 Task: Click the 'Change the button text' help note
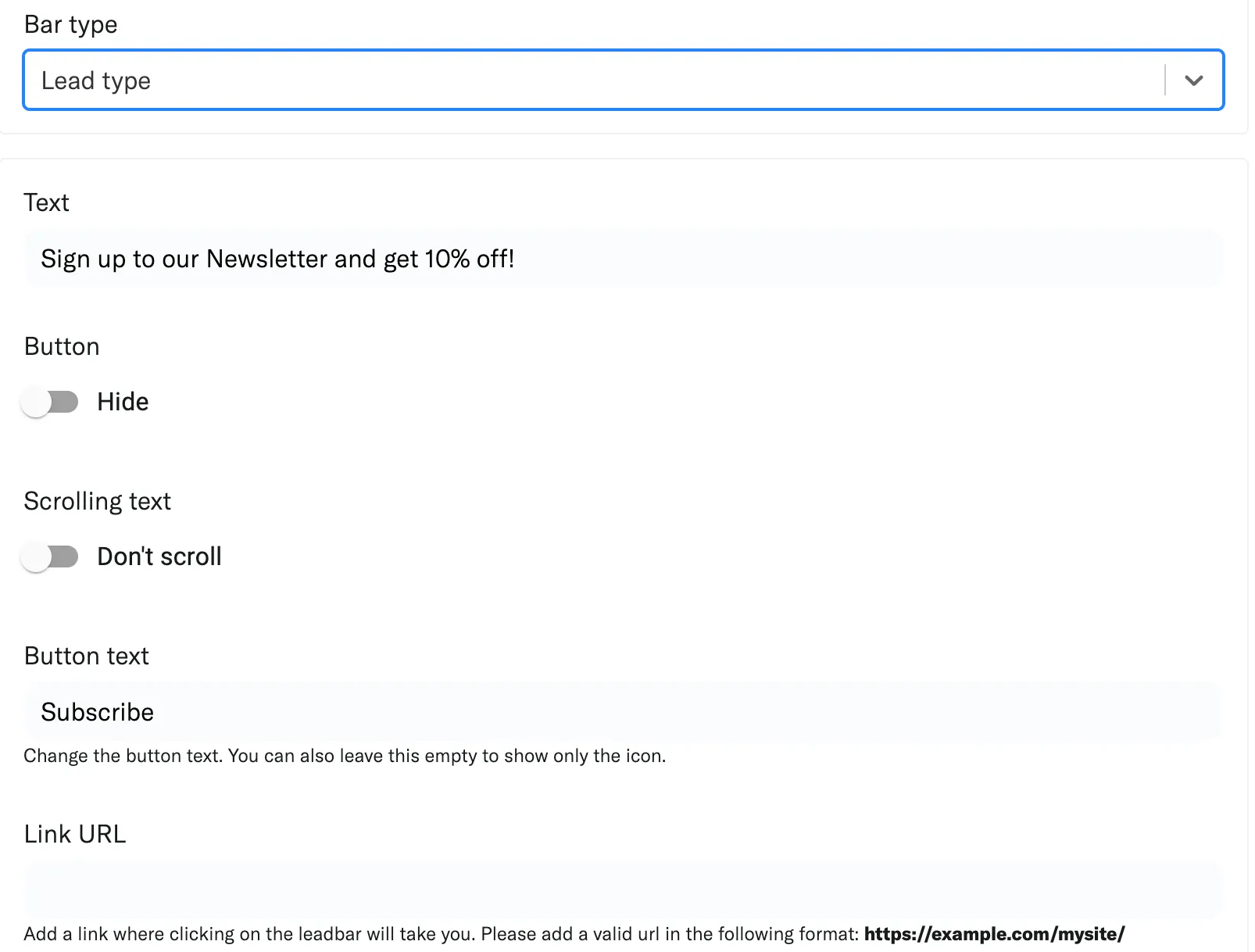click(x=345, y=756)
